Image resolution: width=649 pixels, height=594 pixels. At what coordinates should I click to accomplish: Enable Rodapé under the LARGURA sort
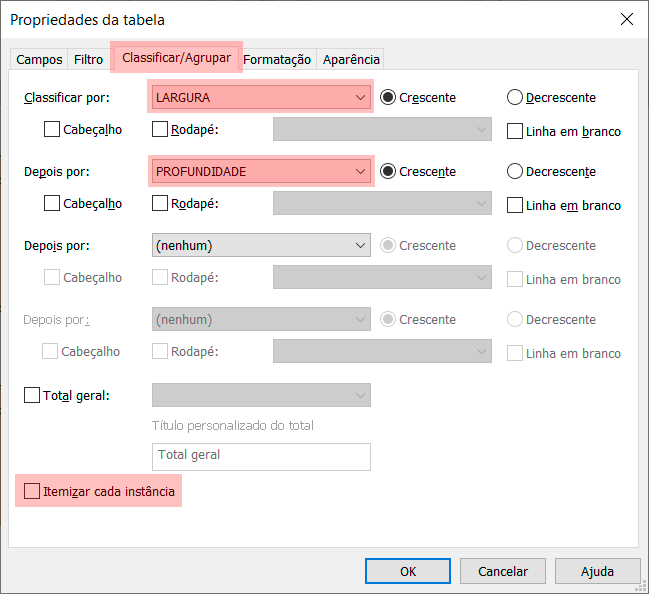point(160,130)
